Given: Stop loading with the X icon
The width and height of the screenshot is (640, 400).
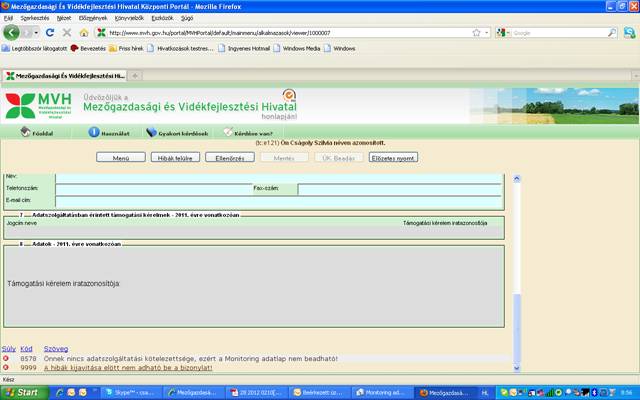Looking at the screenshot, I should pos(67,33).
